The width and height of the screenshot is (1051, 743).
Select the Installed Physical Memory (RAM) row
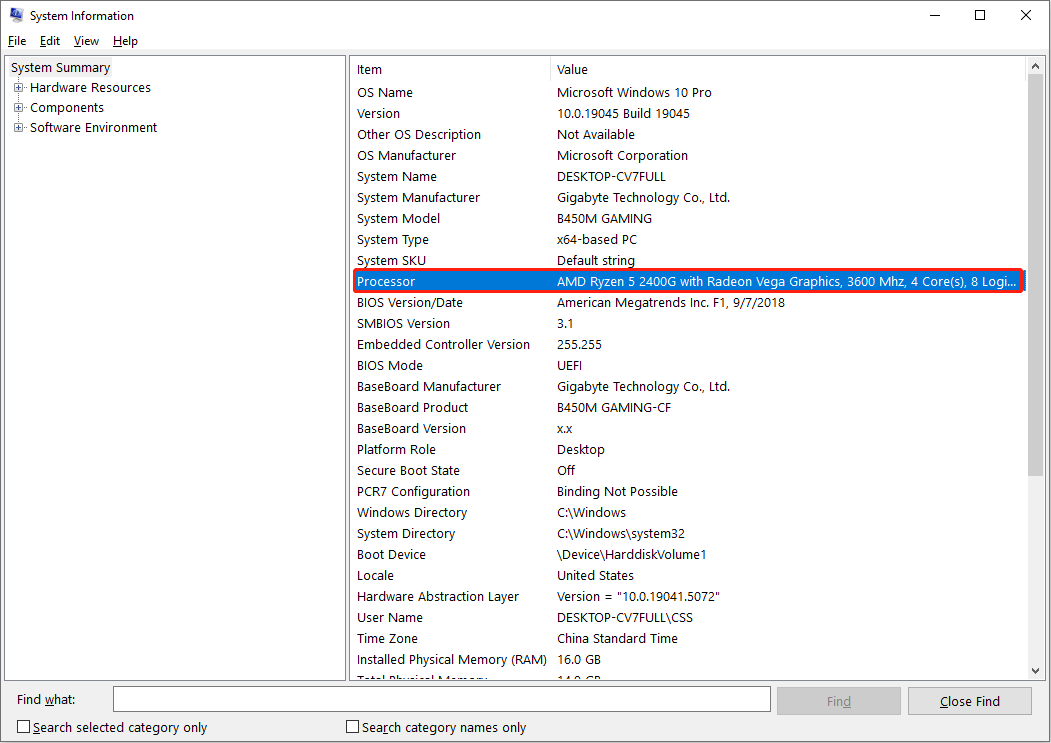click(x=688, y=660)
